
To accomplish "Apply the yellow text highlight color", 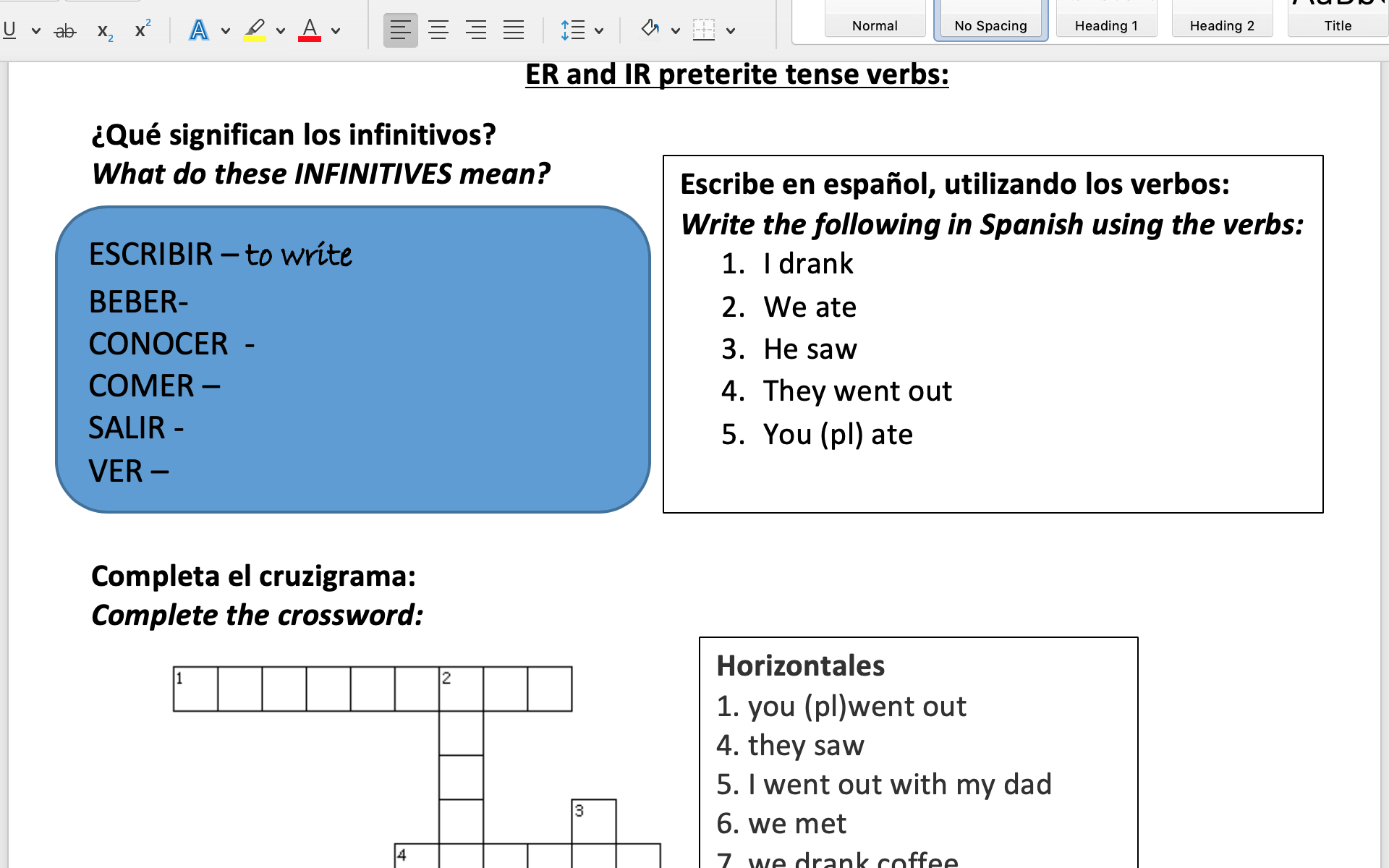I will 254,30.
